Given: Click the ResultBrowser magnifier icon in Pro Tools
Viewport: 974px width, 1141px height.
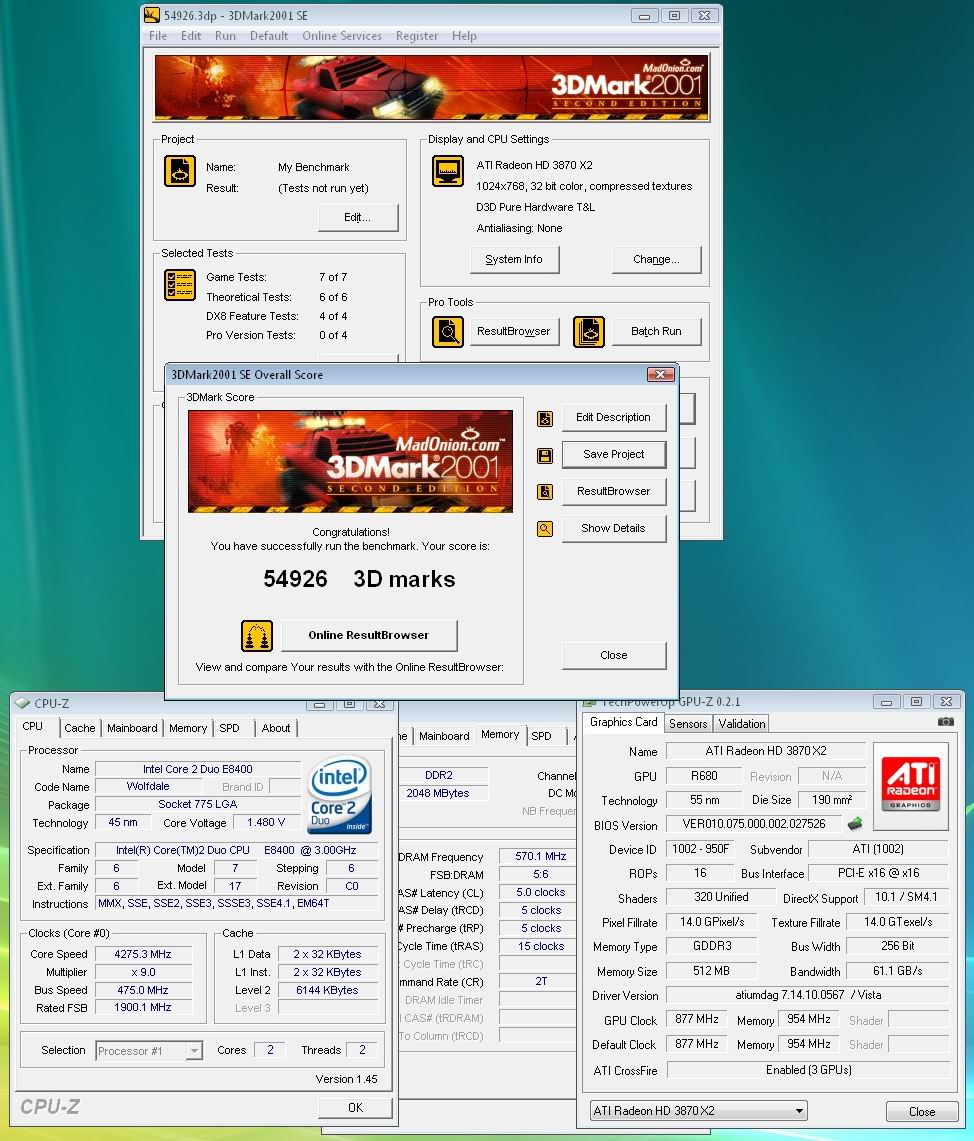Looking at the screenshot, I should (x=448, y=332).
